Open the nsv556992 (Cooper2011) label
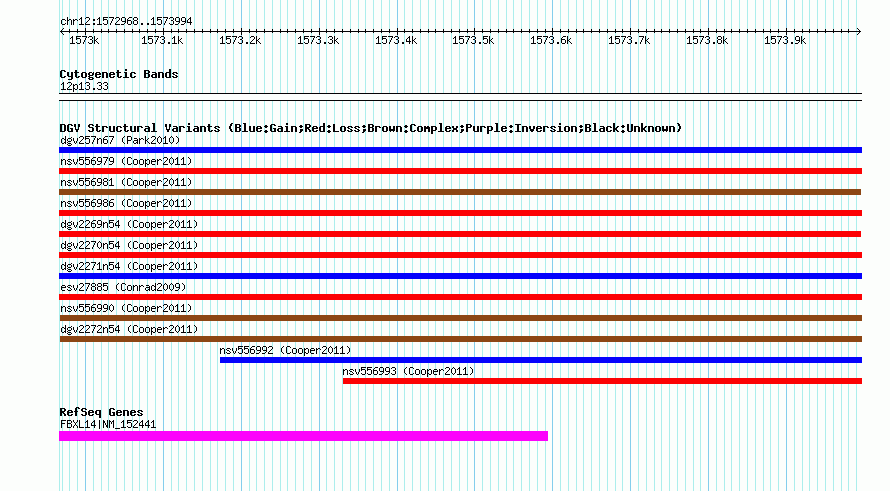 pyautogui.click(x=286, y=350)
